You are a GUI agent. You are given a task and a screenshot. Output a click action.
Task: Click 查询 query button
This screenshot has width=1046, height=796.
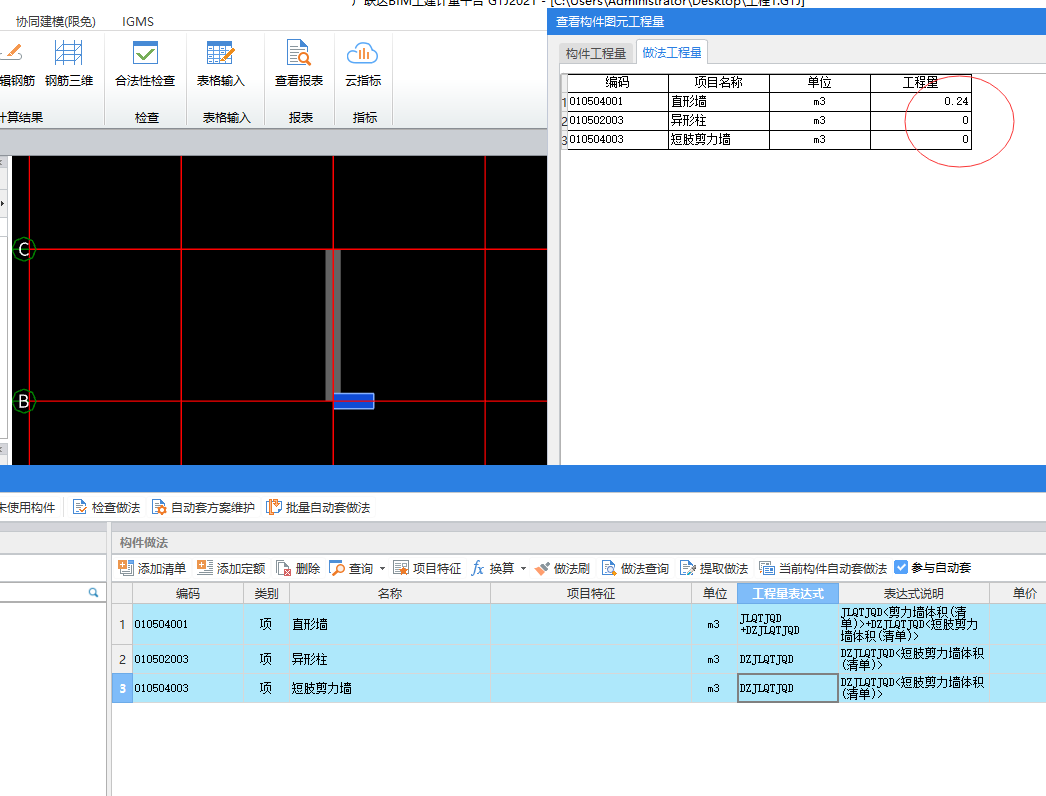[352, 568]
